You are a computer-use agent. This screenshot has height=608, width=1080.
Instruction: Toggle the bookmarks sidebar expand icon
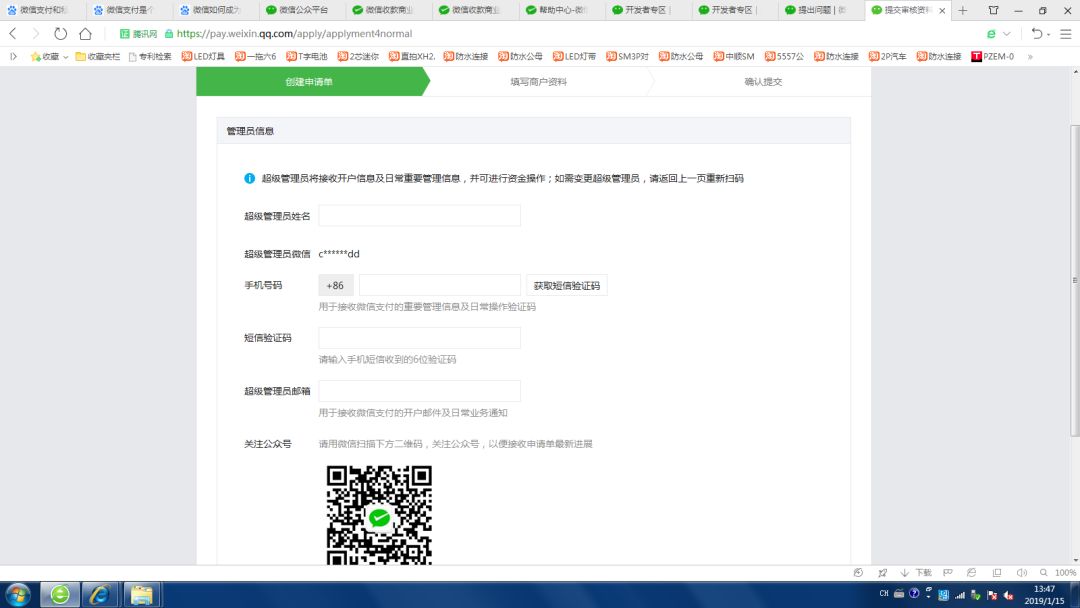point(13,56)
